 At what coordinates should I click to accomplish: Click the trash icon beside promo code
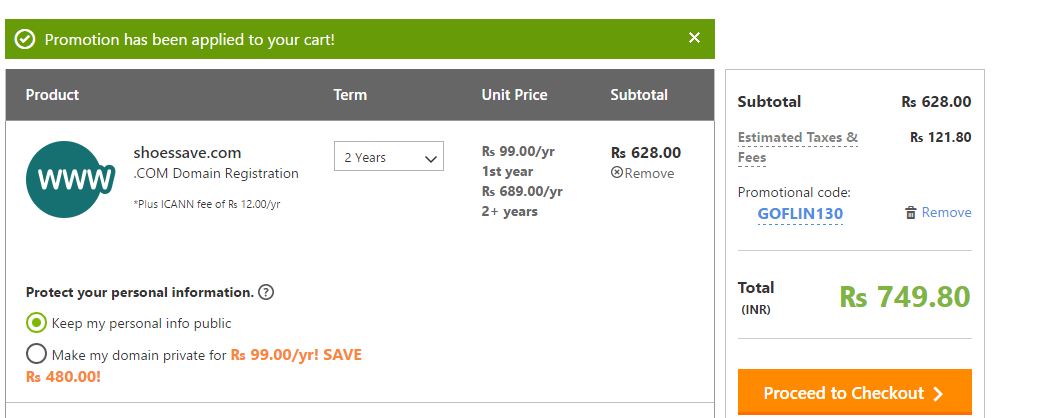pyautogui.click(x=911, y=212)
